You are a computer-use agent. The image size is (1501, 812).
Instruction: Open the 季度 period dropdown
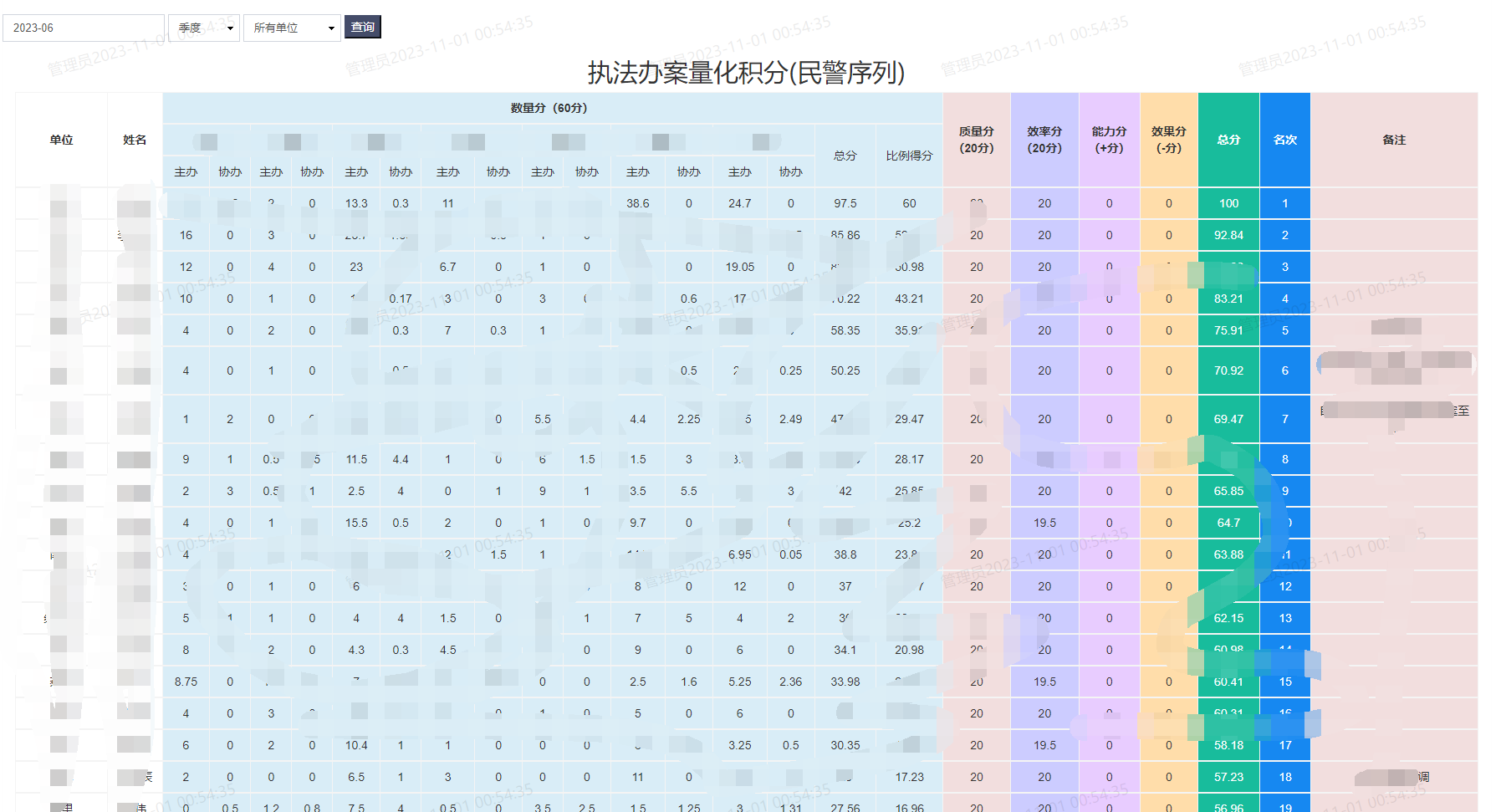pyautogui.click(x=204, y=28)
